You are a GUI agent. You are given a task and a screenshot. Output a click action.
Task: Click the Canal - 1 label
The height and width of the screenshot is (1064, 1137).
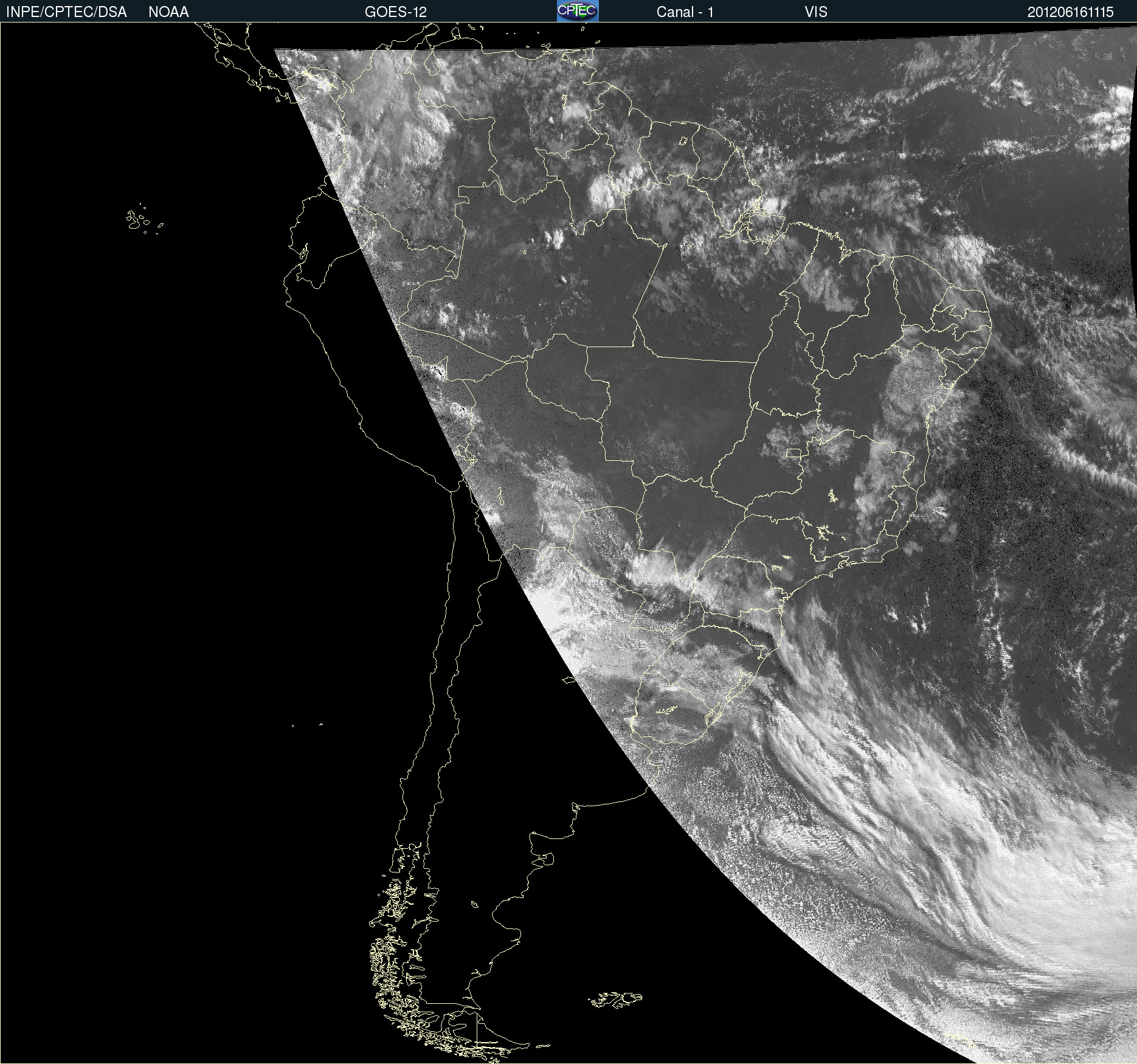(x=685, y=12)
